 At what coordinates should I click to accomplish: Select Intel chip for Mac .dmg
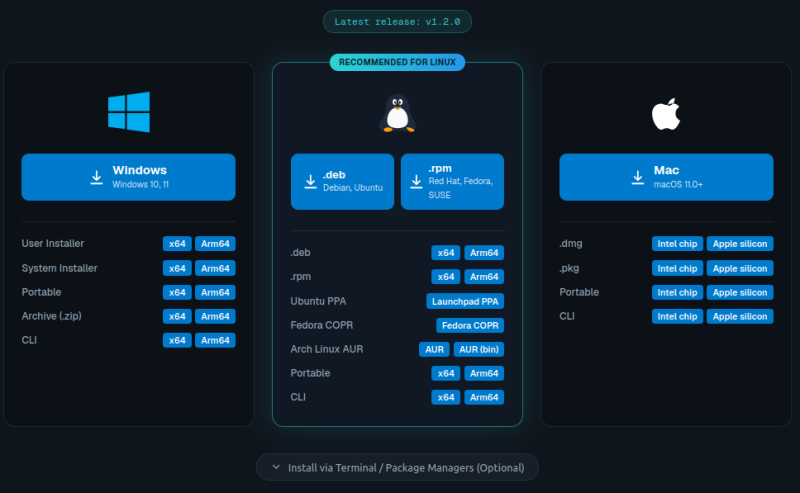(x=678, y=244)
